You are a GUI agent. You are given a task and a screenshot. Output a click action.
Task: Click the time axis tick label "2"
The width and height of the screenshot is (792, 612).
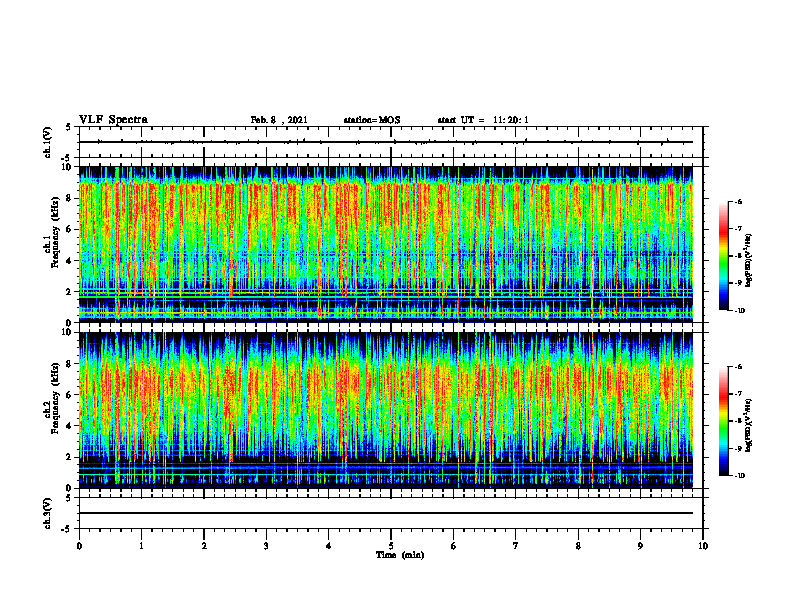tap(204, 546)
